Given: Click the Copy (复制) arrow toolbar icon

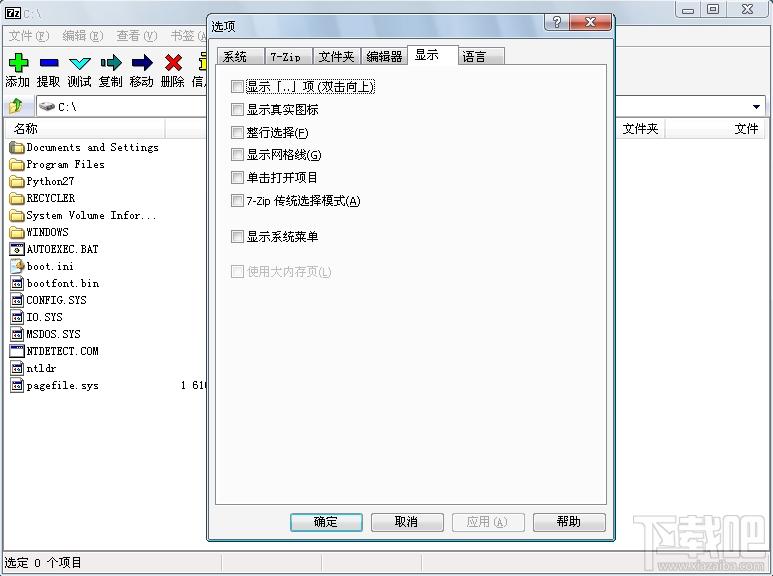Looking at the screenshot, I should point(111,63).
